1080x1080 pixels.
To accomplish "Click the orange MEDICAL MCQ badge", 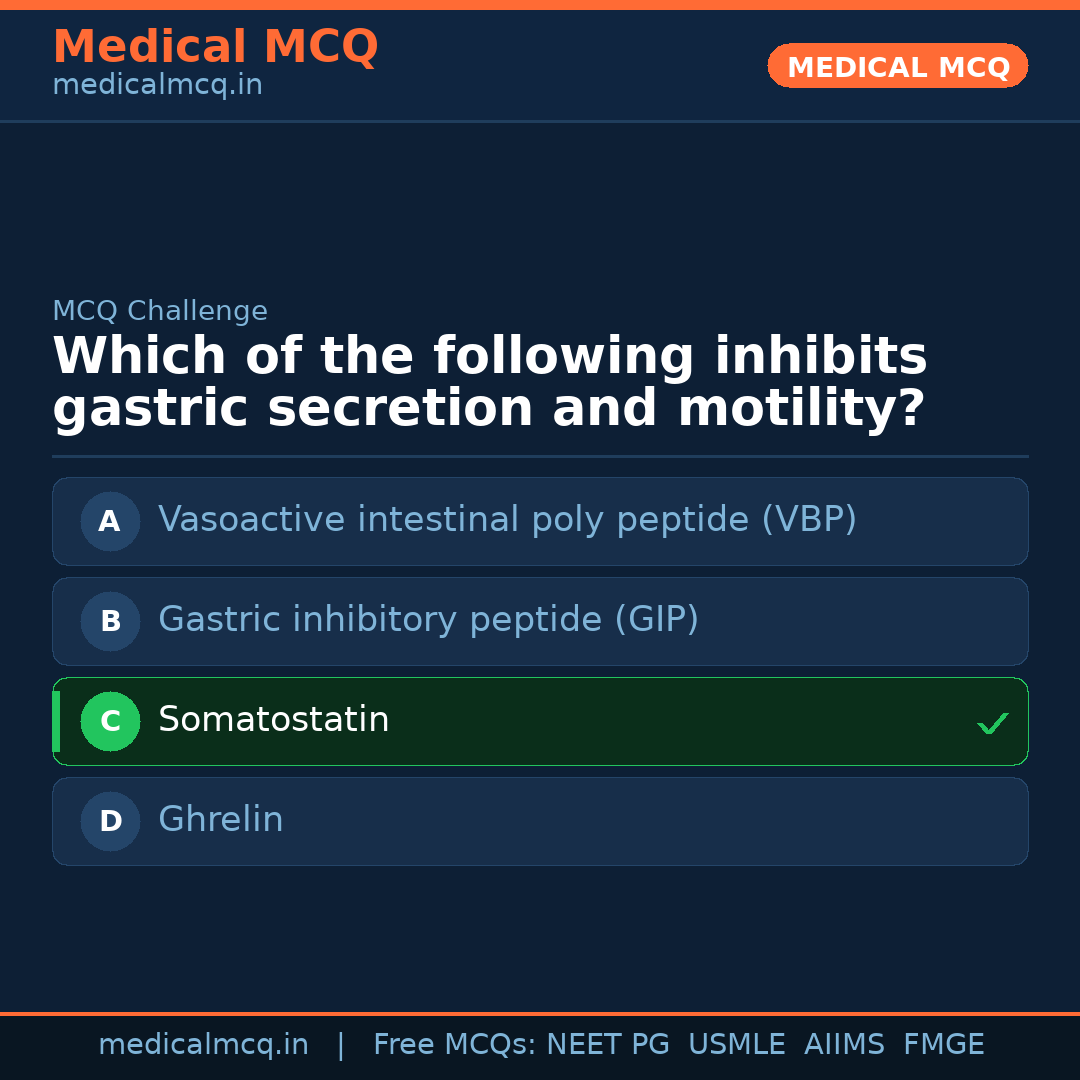I will tap(897, 67).
